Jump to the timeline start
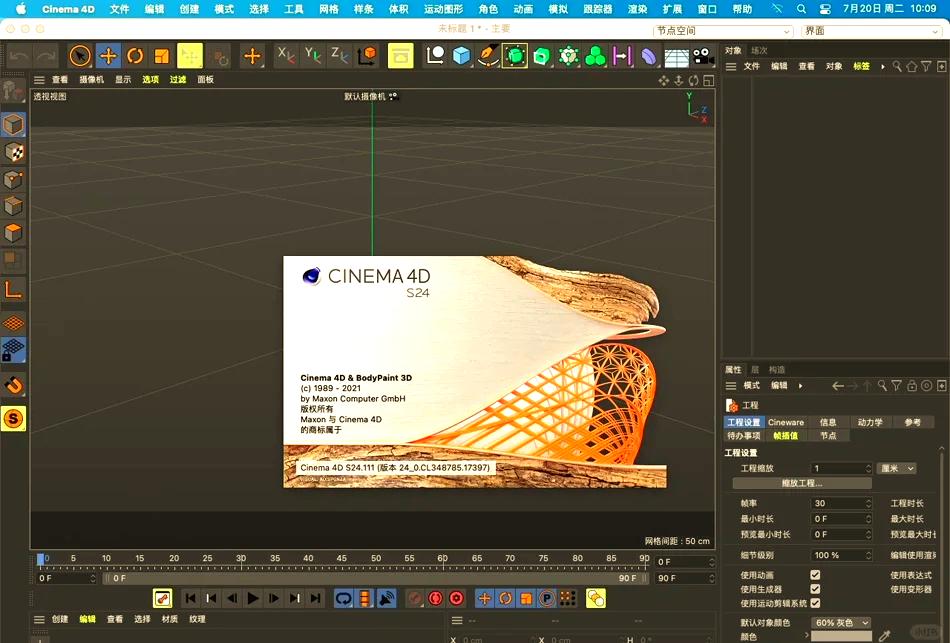The image size is (950, 643). 190,599
